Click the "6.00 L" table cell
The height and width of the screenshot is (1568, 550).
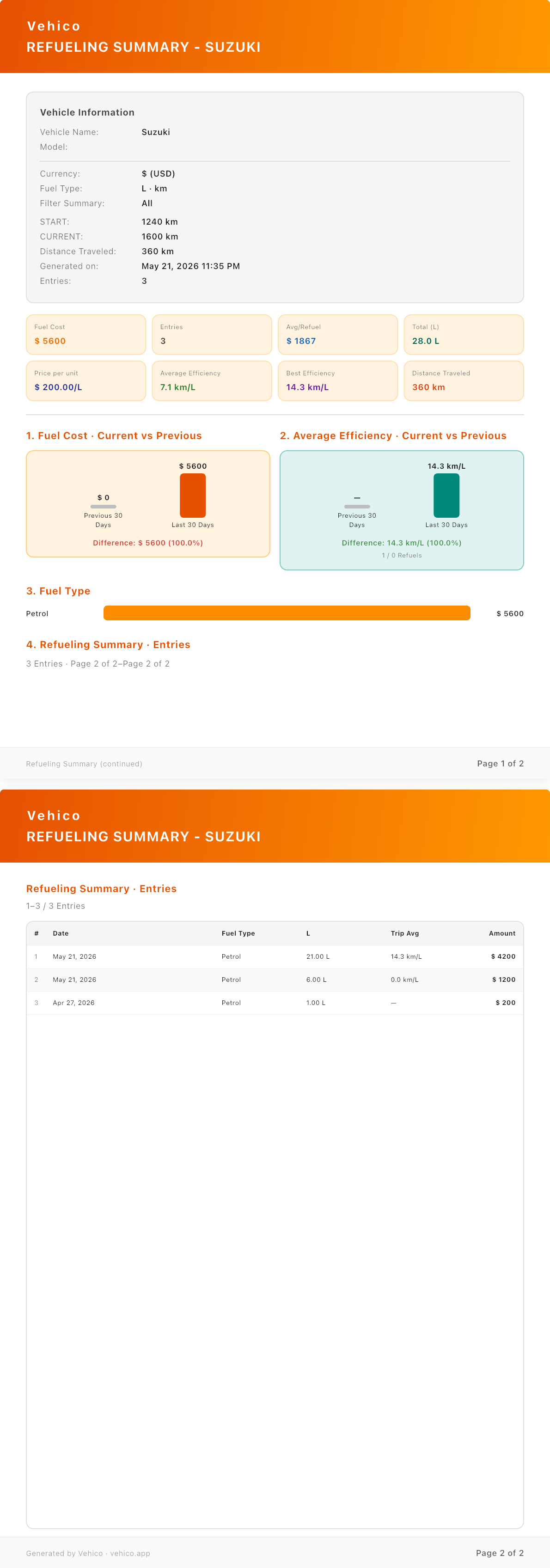pos(317,980)
